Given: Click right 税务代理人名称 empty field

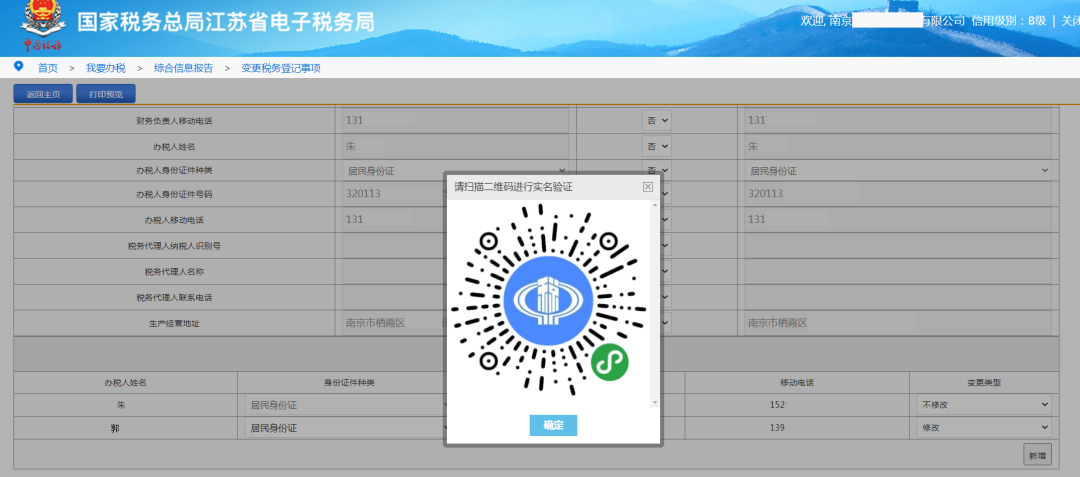Looking at the screenshot, I should pos(898,272).
